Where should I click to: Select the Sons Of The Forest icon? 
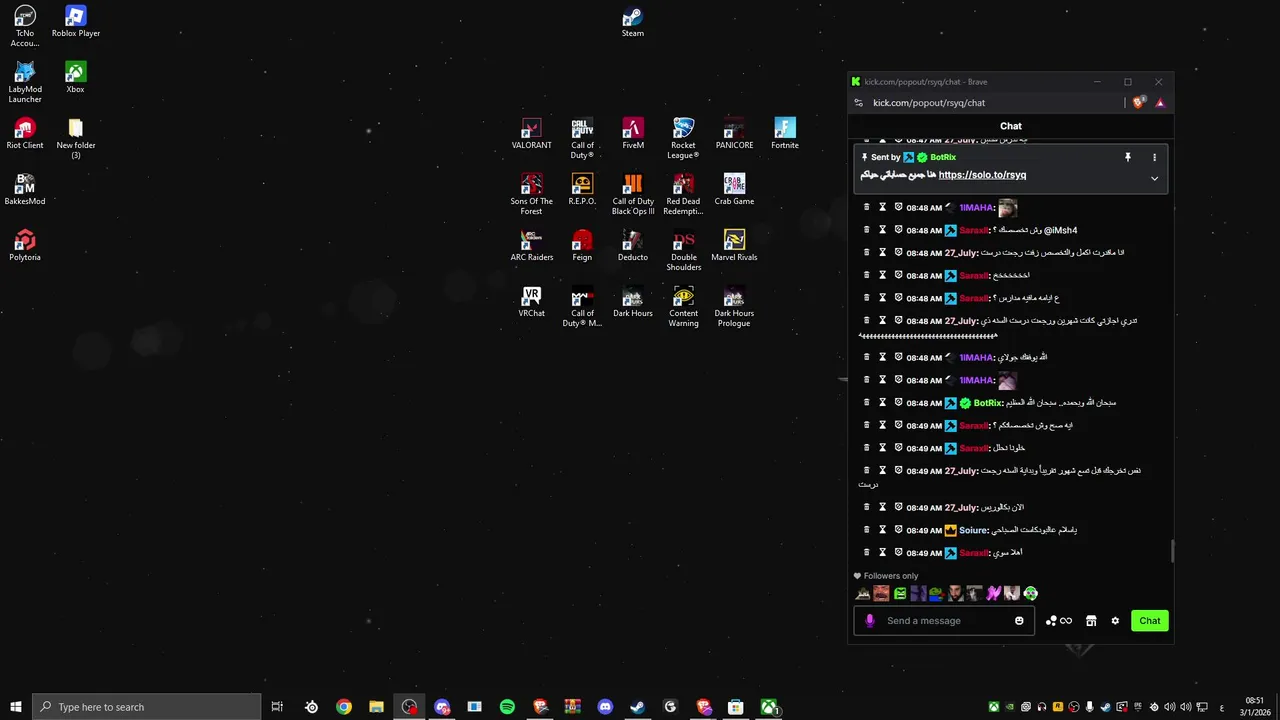point(531,194)
